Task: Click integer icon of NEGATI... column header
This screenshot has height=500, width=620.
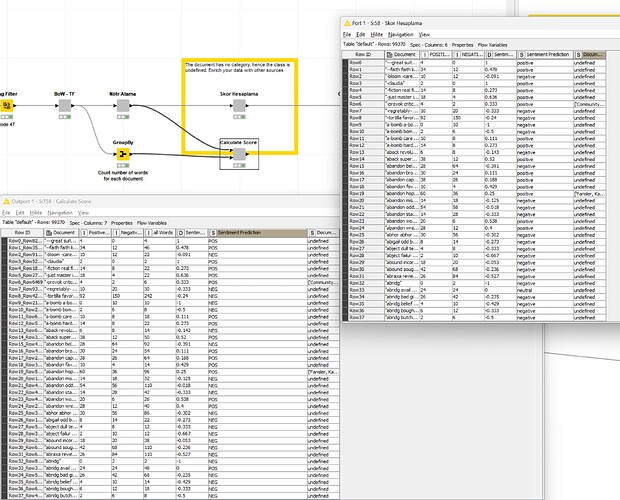Action: click(457, 55)
